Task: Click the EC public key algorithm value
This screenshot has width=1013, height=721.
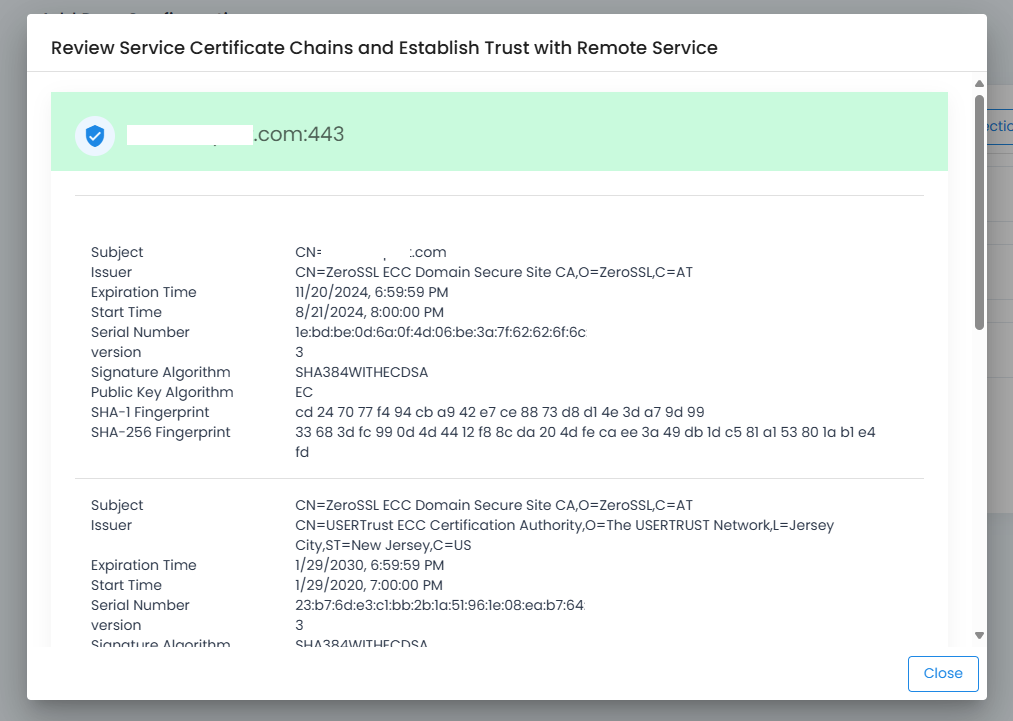Action: click(x=304, y=392)
